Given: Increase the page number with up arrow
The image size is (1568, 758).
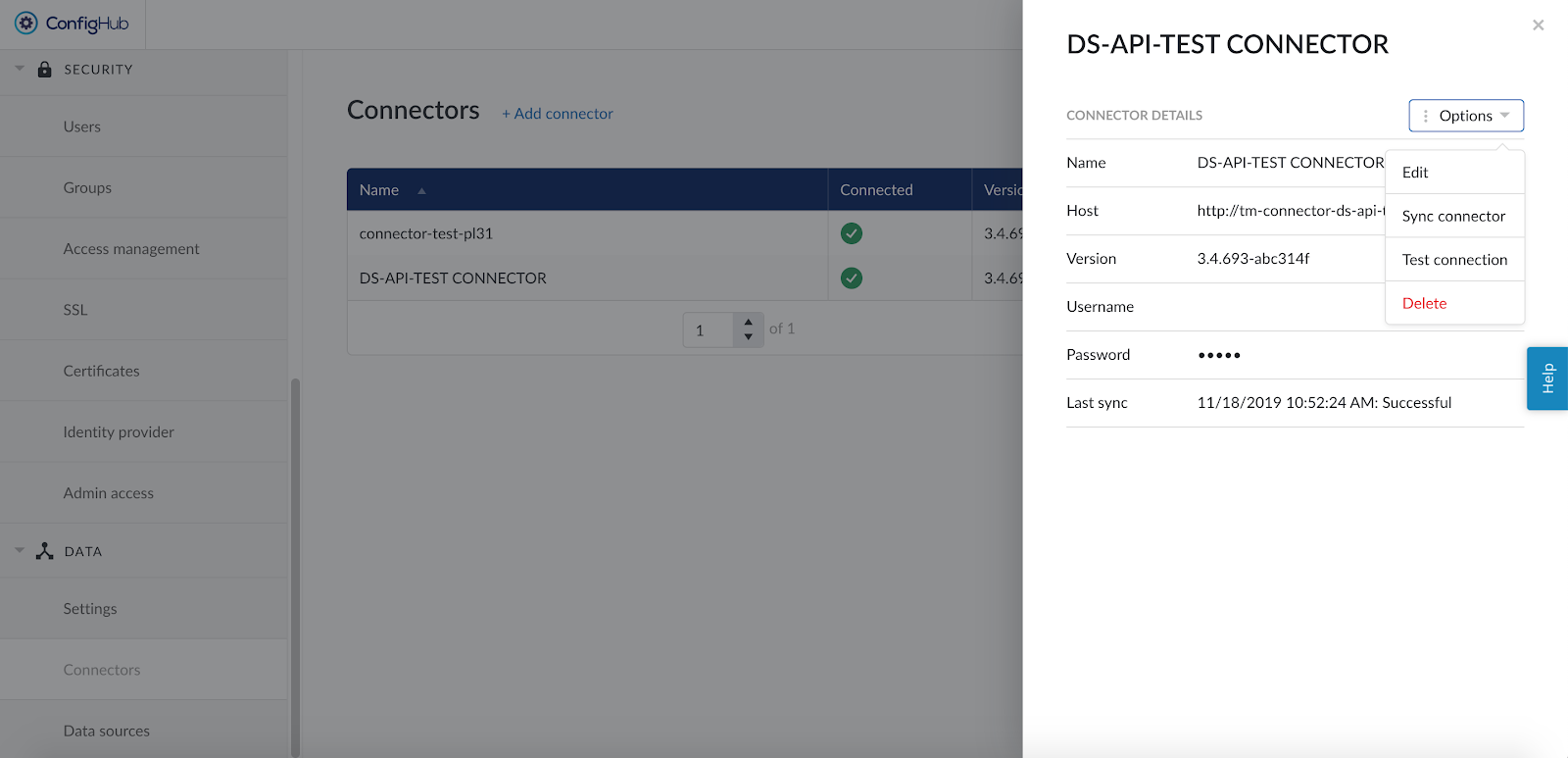Looking at the screenshot, I should coord(748,322).
